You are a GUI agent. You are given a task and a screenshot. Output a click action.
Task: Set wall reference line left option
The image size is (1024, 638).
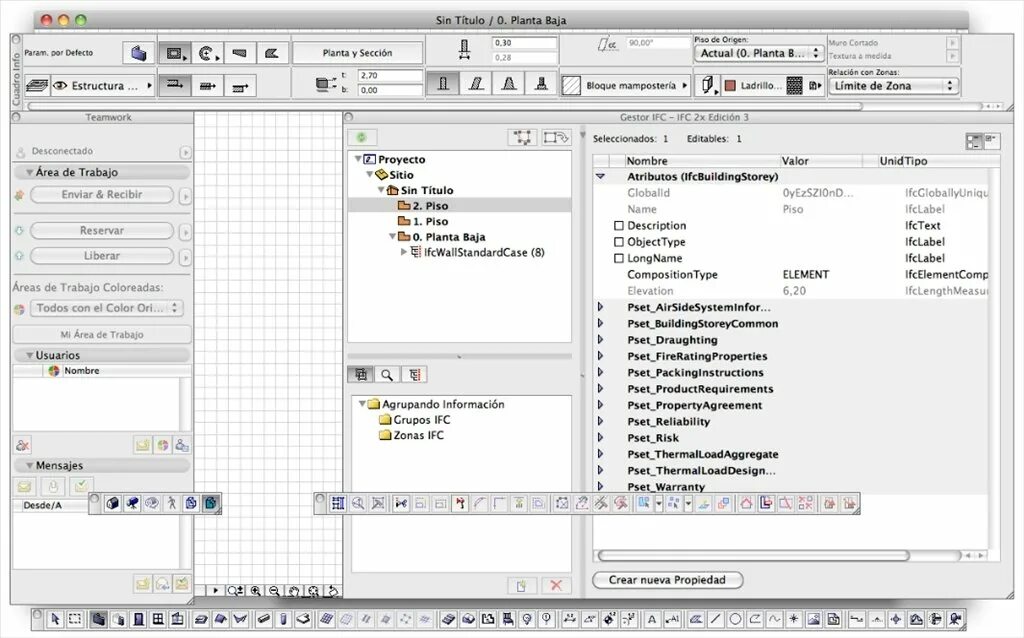pos(175,85)
